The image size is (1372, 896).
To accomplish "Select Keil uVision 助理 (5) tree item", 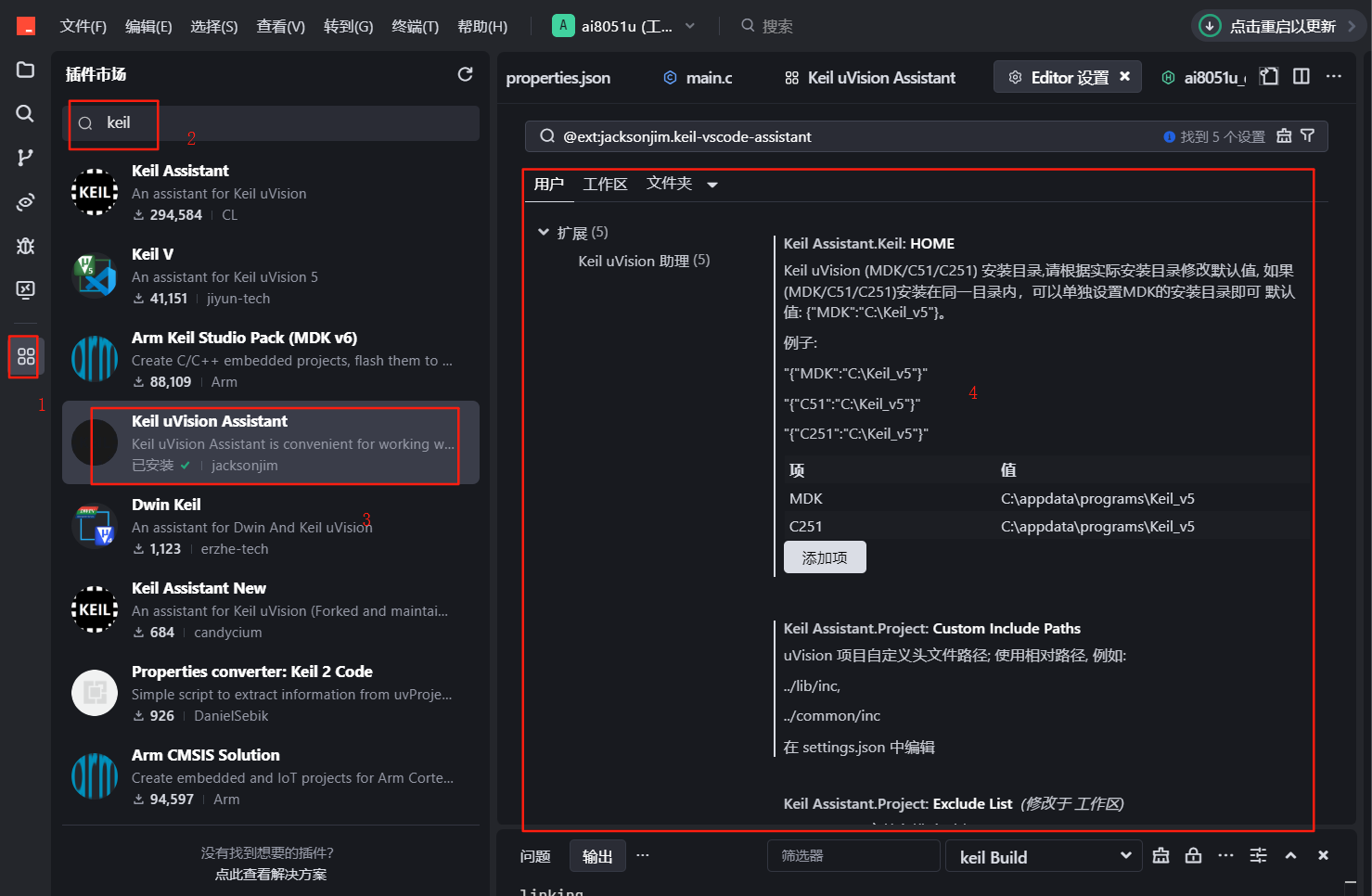I will tap(644, 261).
